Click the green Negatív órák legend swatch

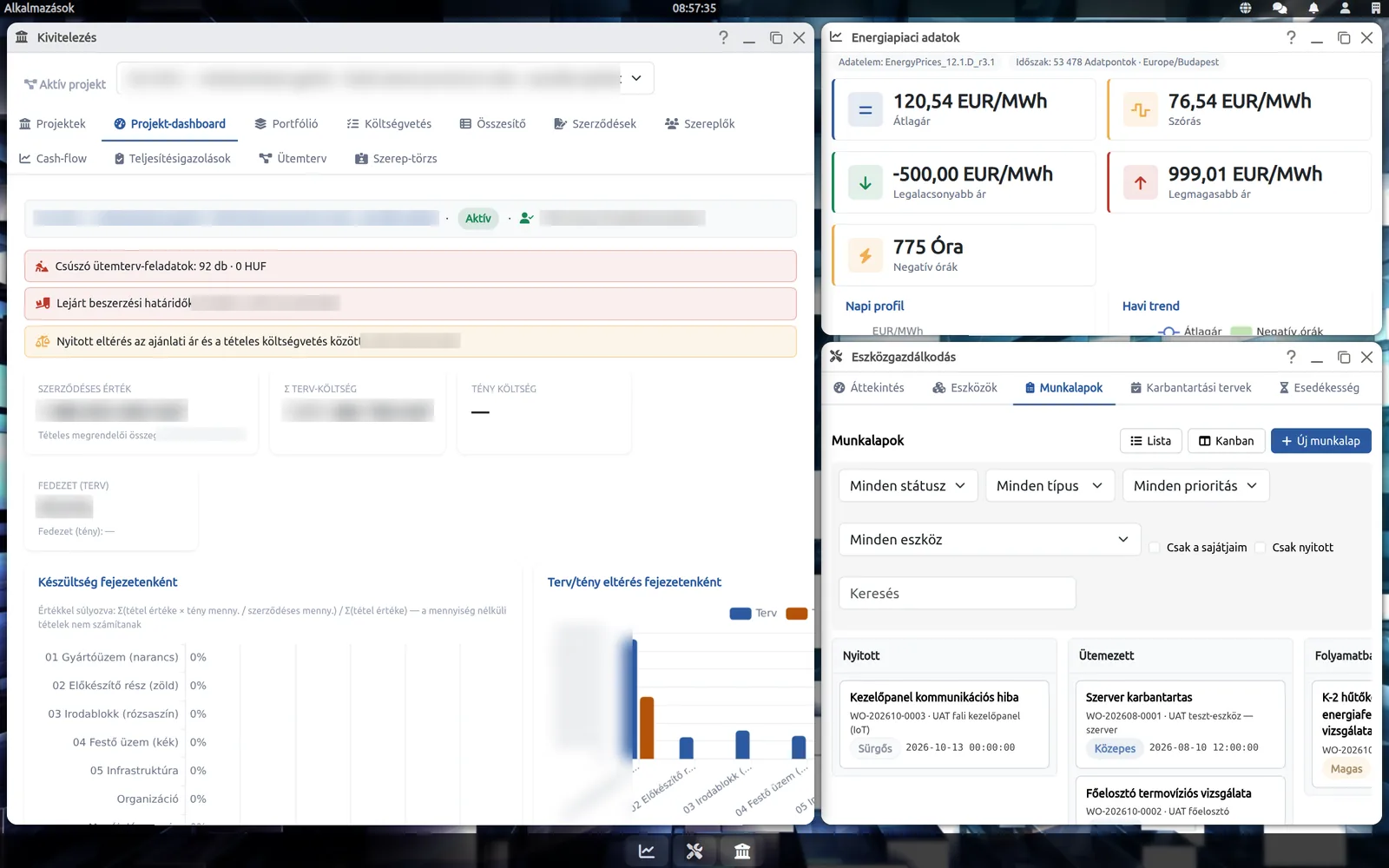tap(1241, 332)
